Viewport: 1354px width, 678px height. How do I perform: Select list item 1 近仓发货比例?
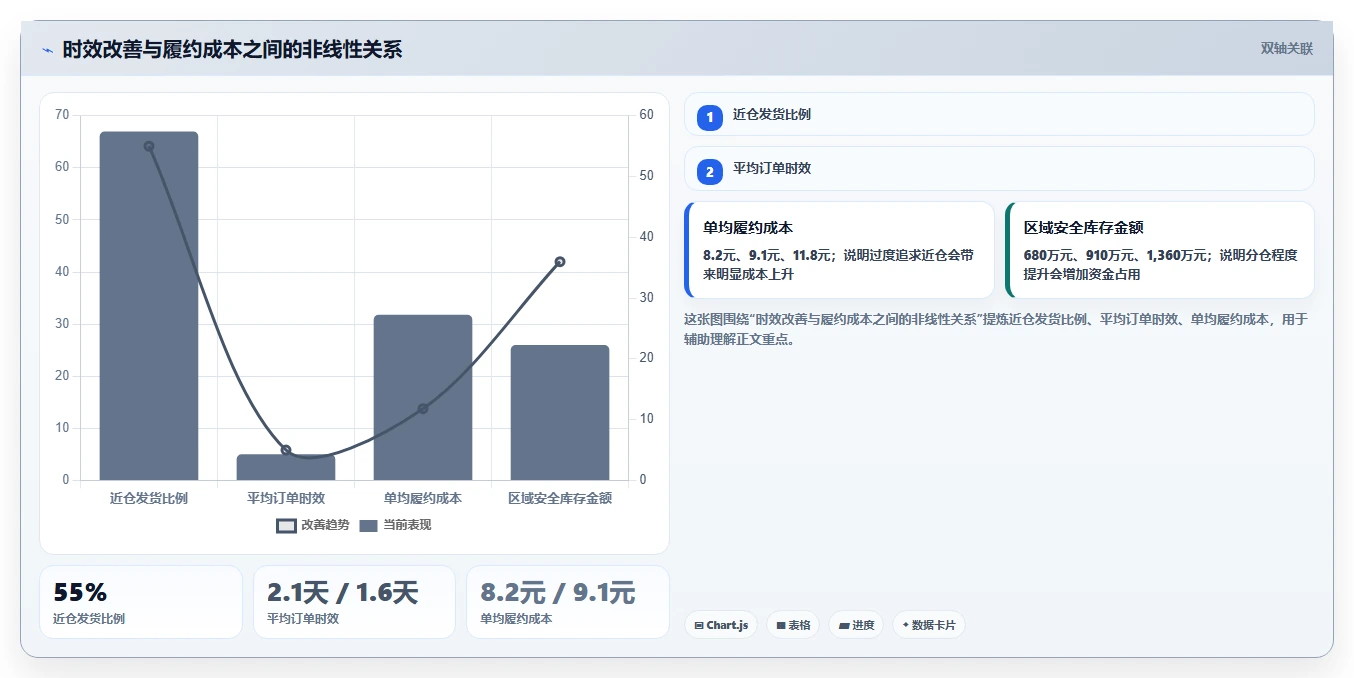tap(999, 114)
